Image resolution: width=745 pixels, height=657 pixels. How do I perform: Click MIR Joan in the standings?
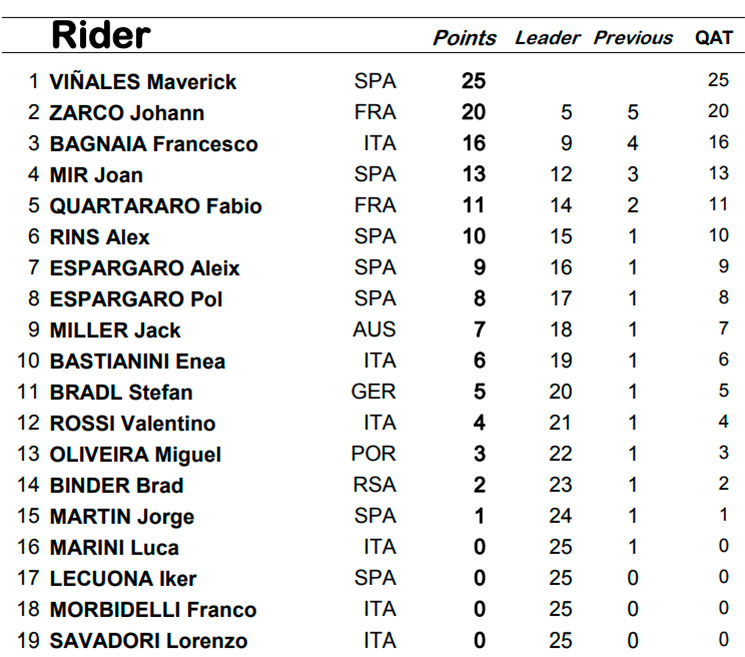[96, 175]
